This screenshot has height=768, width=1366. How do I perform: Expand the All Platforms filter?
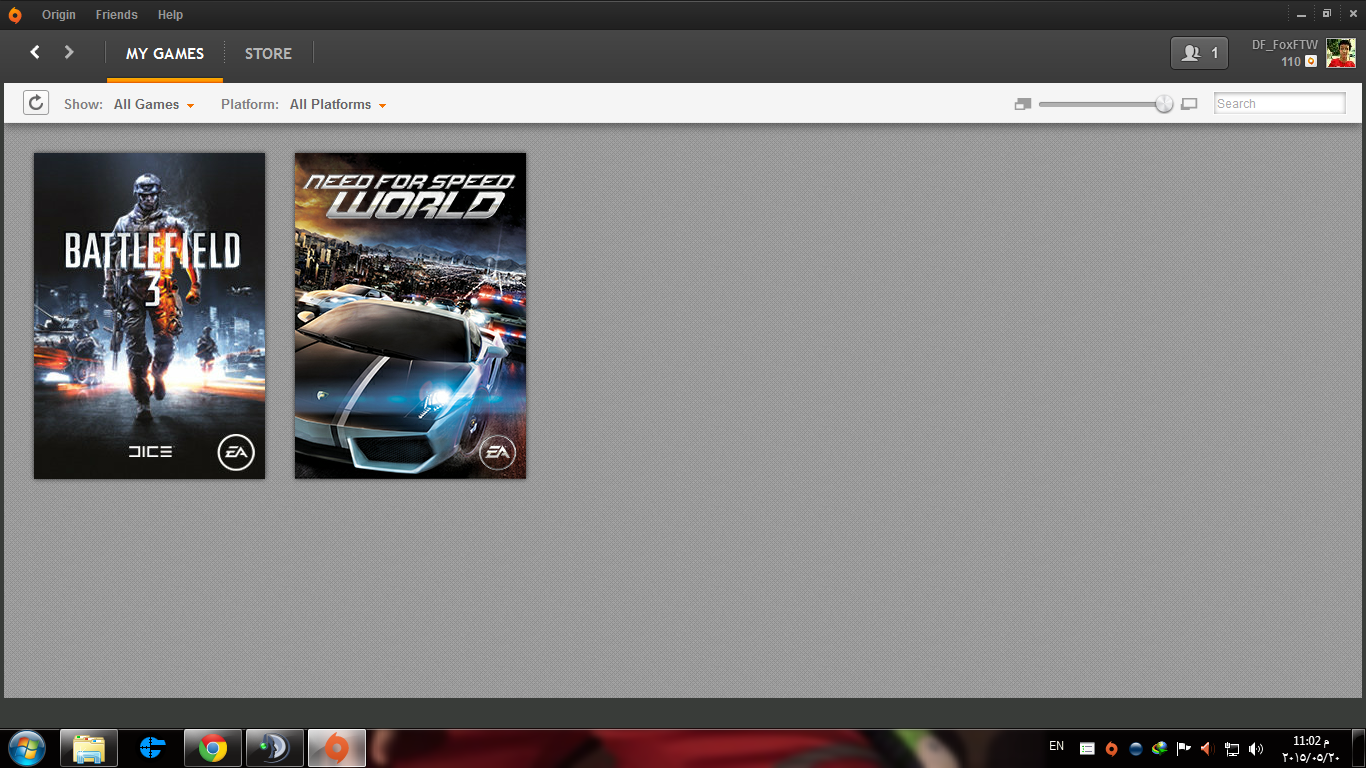(338, 104)
